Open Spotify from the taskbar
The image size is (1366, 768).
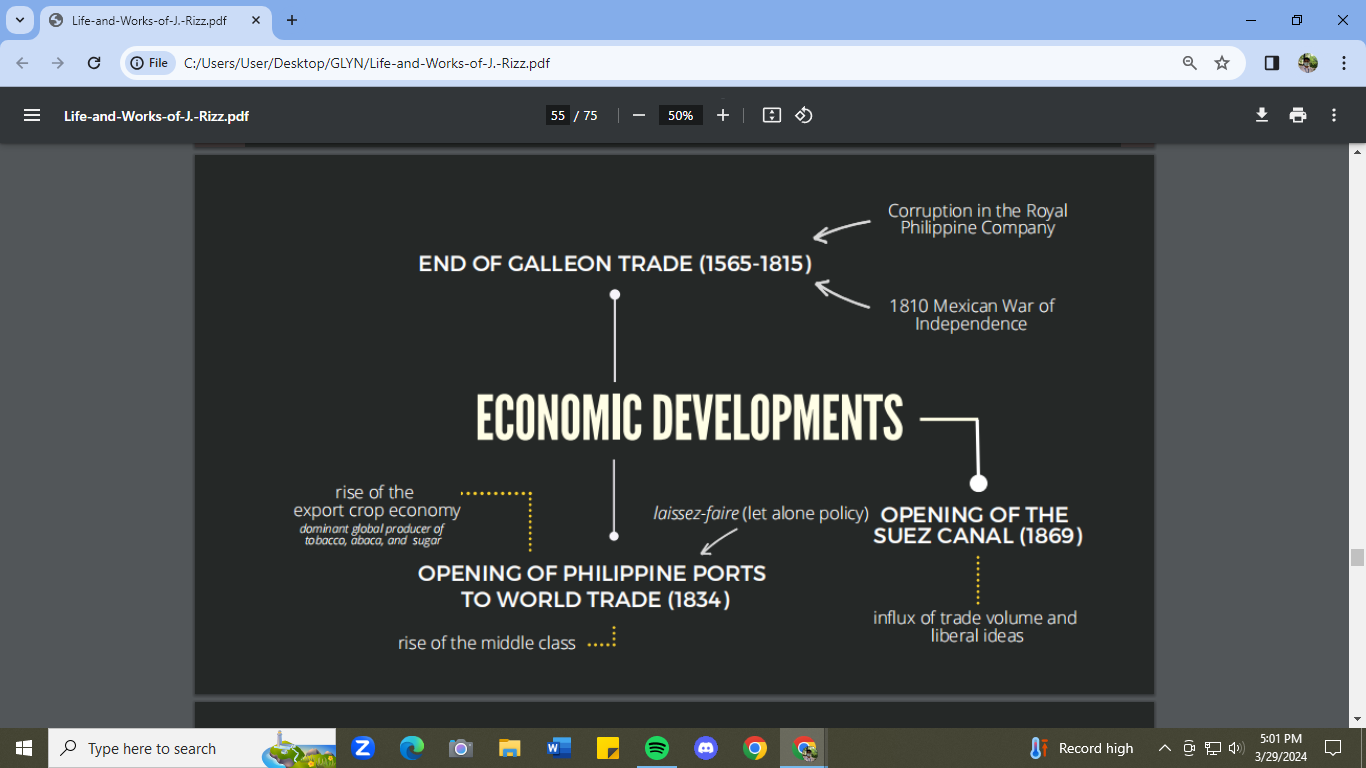point(657,748)
